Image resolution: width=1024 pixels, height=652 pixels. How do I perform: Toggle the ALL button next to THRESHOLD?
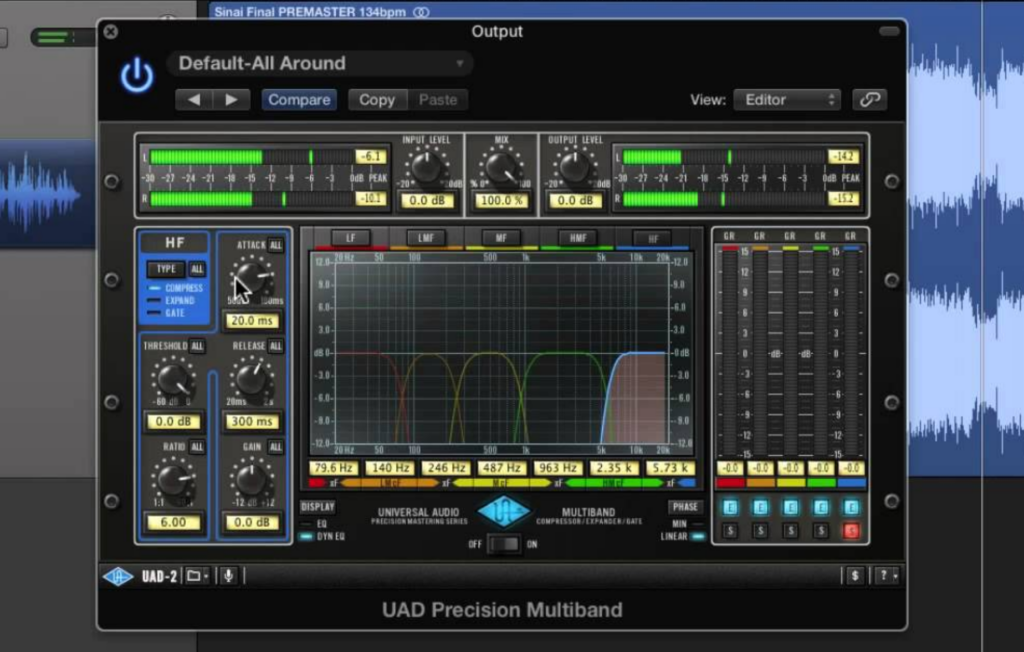(197, 346)
